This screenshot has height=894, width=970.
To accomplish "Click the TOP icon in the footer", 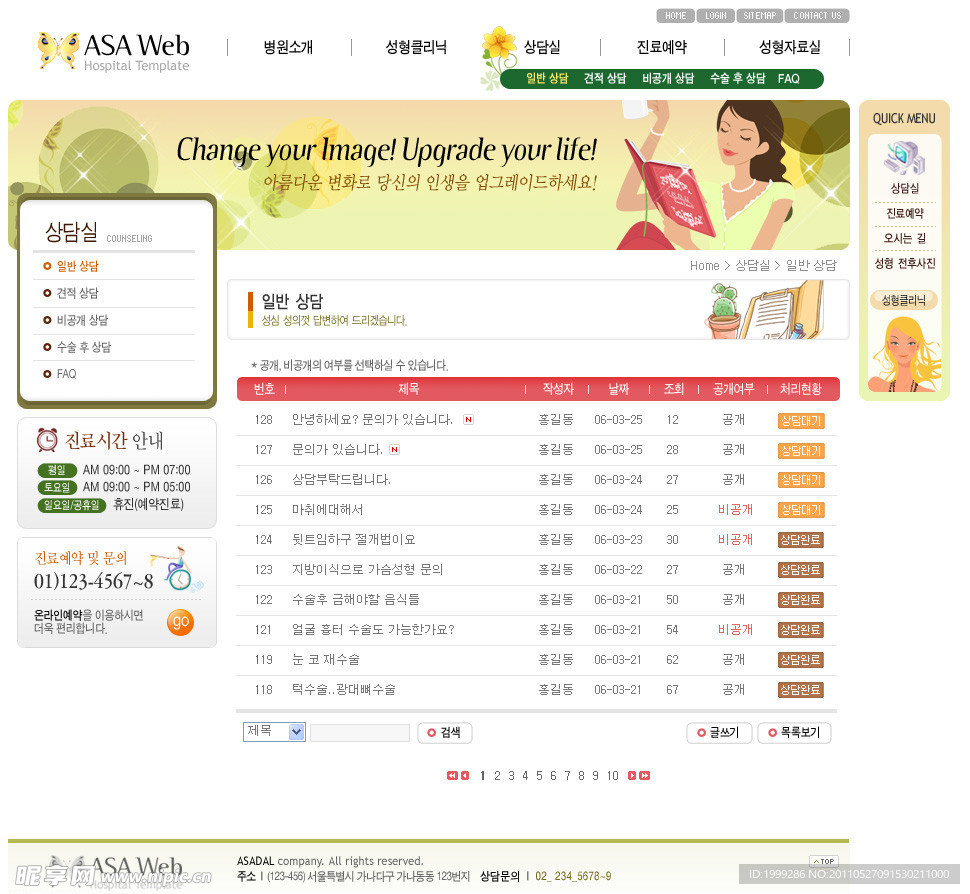I will pyautogui.click(x=823, y=861).
